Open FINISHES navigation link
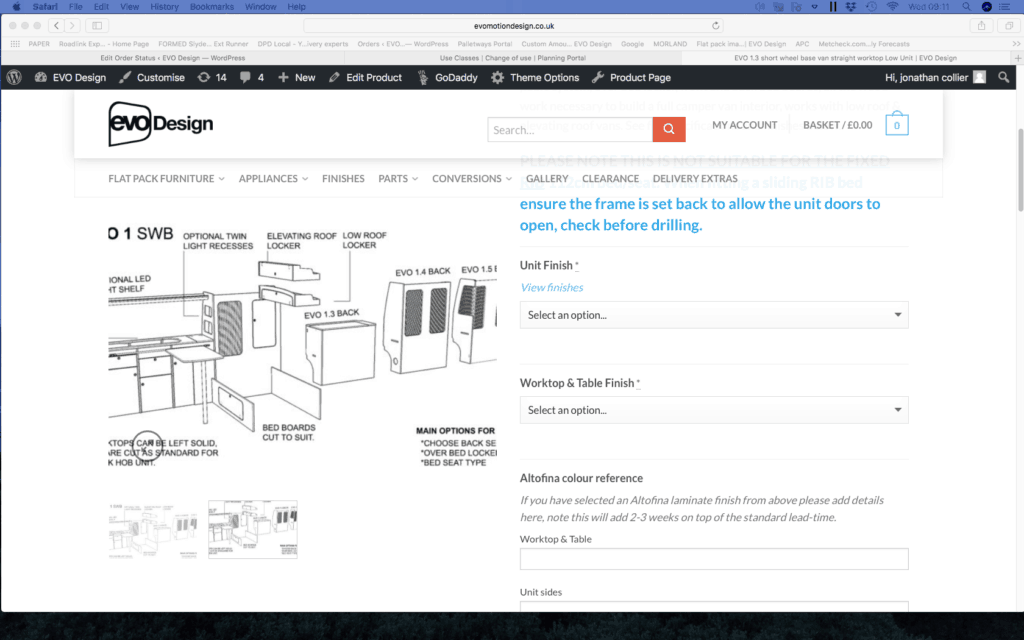This screenshot has height=640, width=1024. pos(343,178)
